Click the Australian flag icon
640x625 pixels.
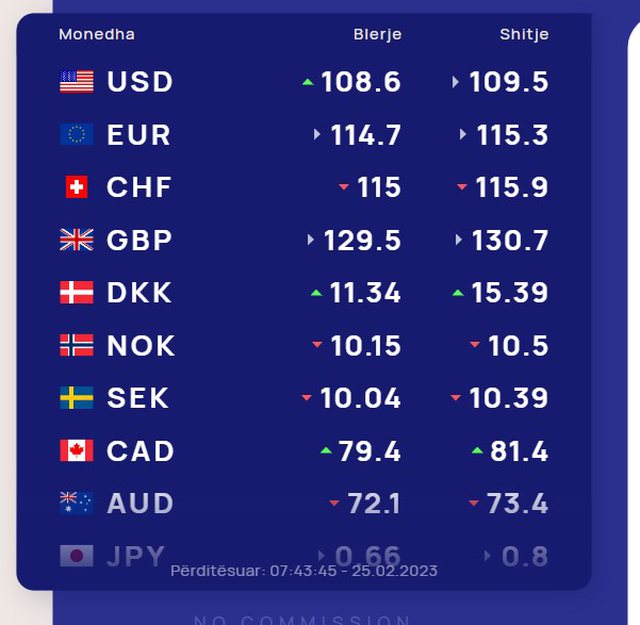coord(76,503)
